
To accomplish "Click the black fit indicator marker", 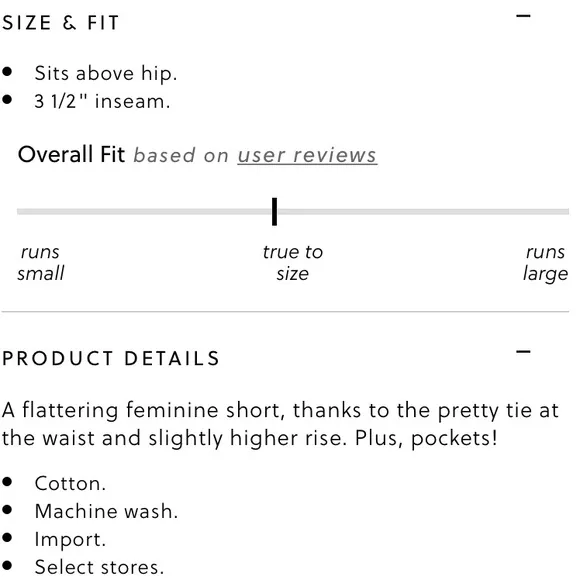I will pos(274,212).
